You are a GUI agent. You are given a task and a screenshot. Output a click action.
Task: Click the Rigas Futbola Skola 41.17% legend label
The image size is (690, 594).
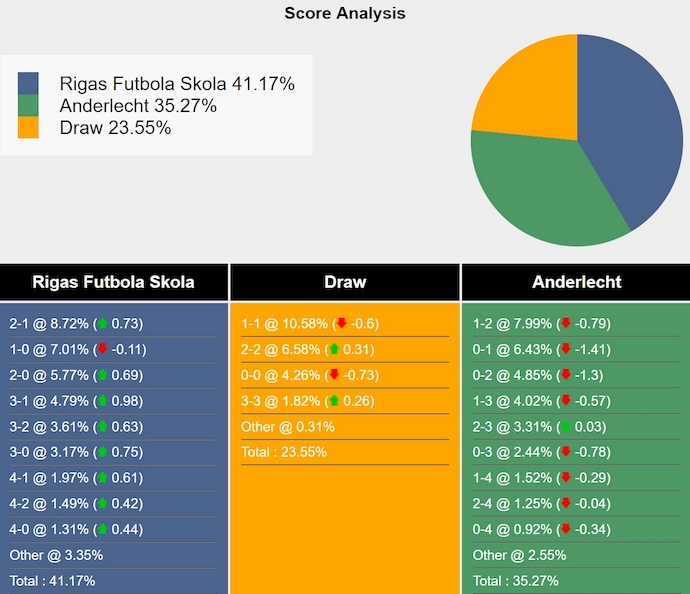tap(177, 84)
